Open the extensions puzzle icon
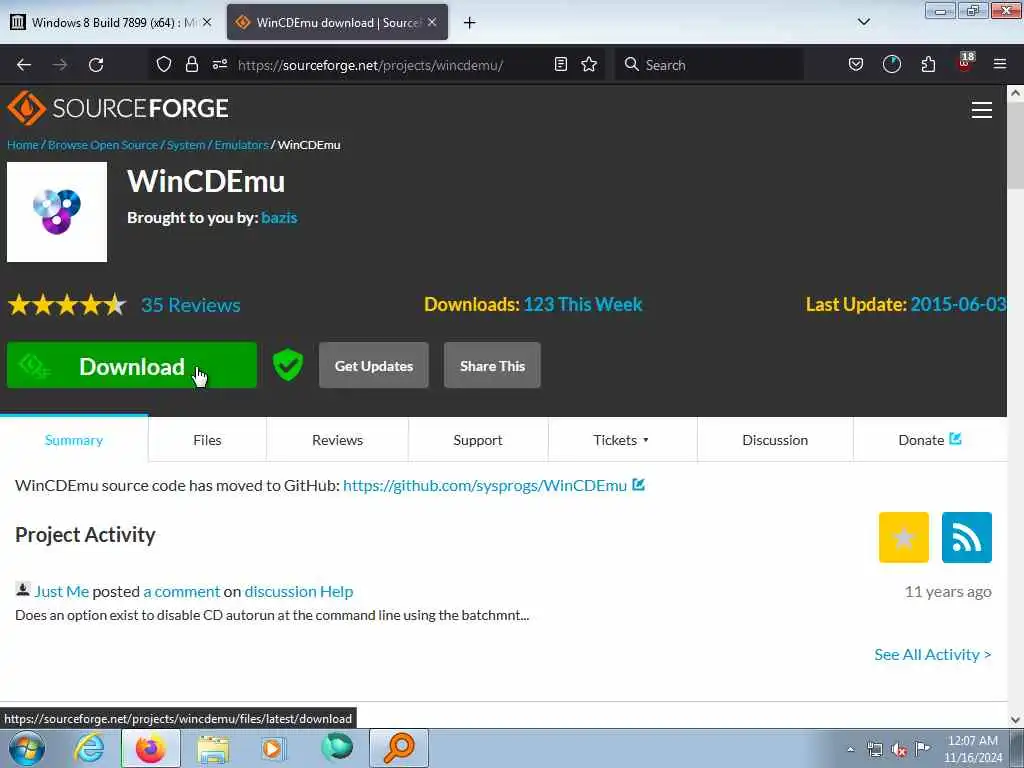Image resolution: width=1024 pixels, height=768 pixels. coord(928,64)
